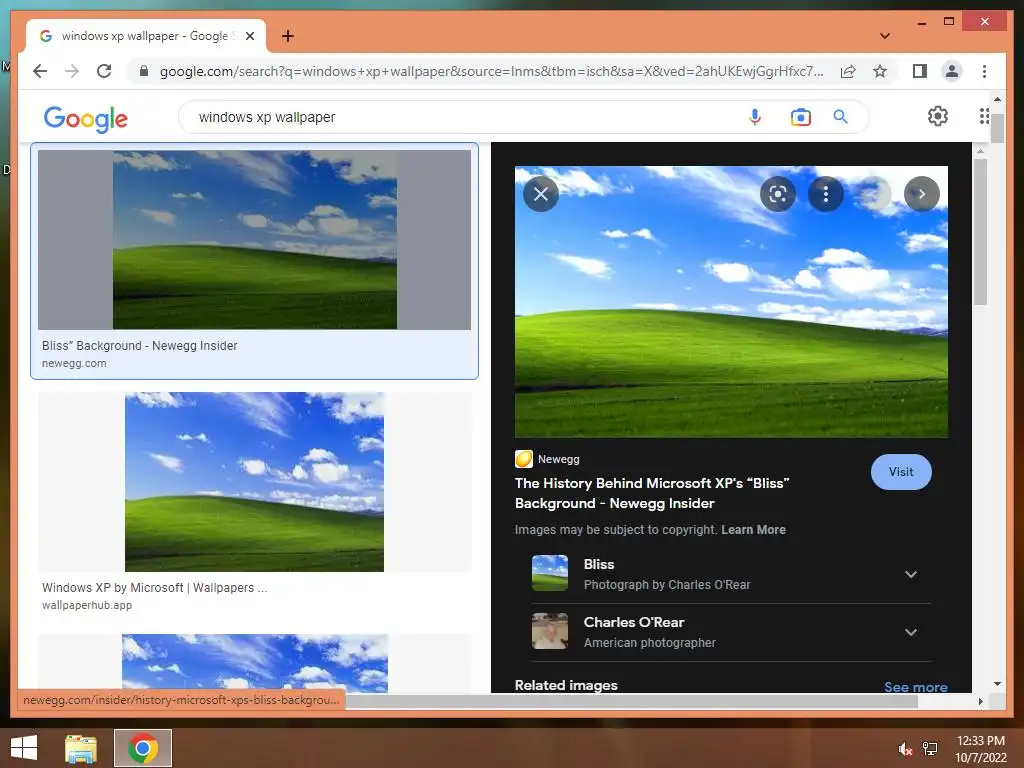Click the address bar URL
Viewport: 1024px width, 768px height.
pos(491,71)
